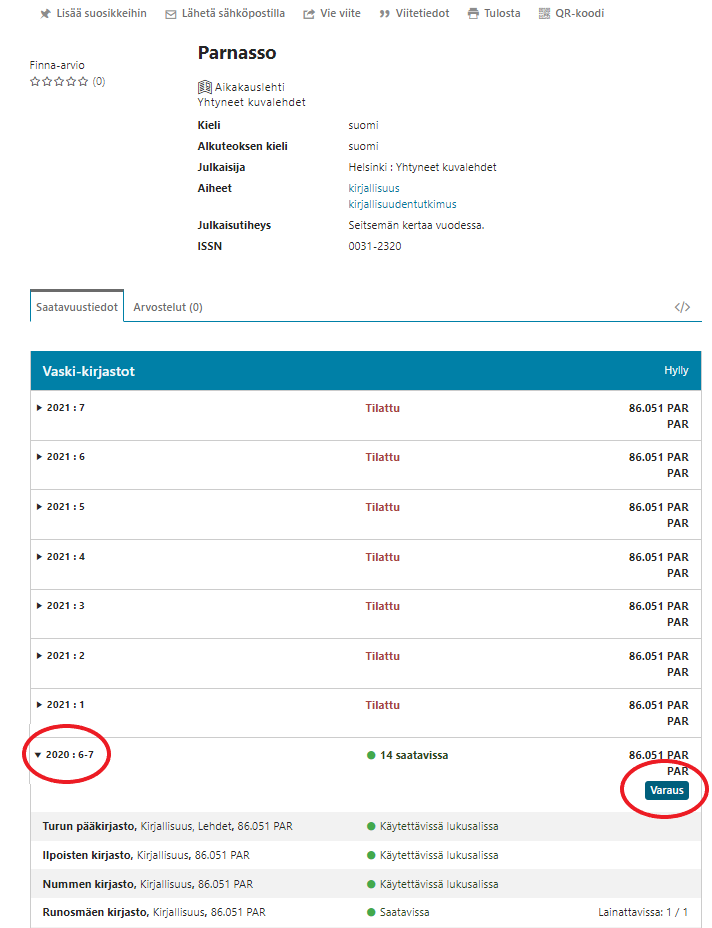The width and height of the screenshot is (712, 928).
Task: Click the embed code icon beside the tabs
Action: 682,307
